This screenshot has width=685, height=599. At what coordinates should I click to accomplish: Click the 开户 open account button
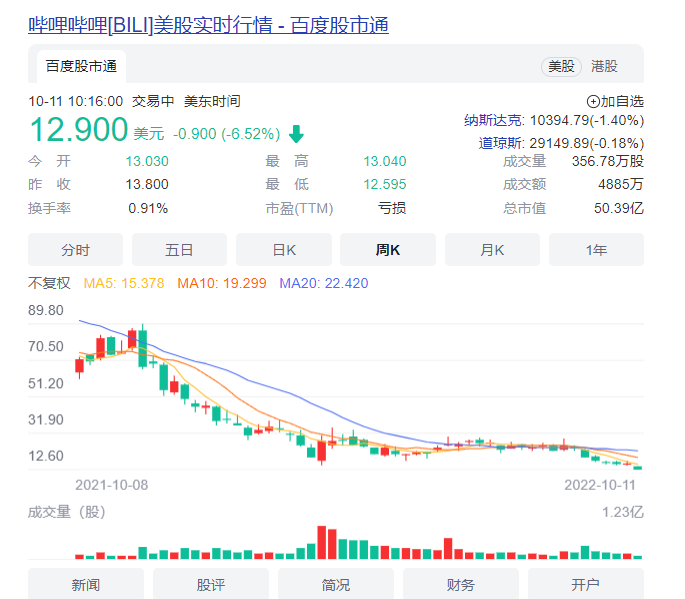click(586, 584)
